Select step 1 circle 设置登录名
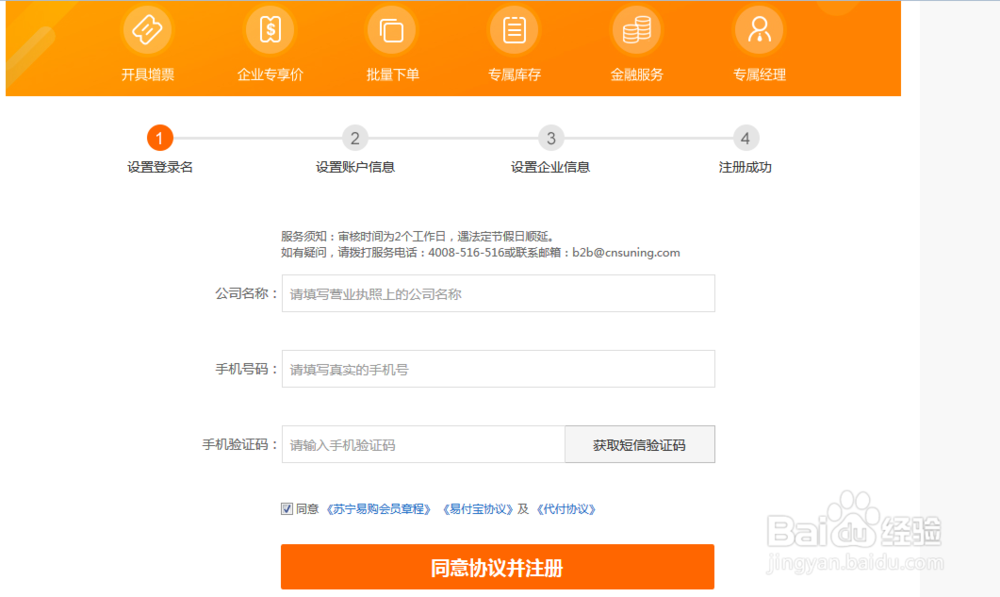The width and height of the screenshot is (1000, 597). [159, 138]
